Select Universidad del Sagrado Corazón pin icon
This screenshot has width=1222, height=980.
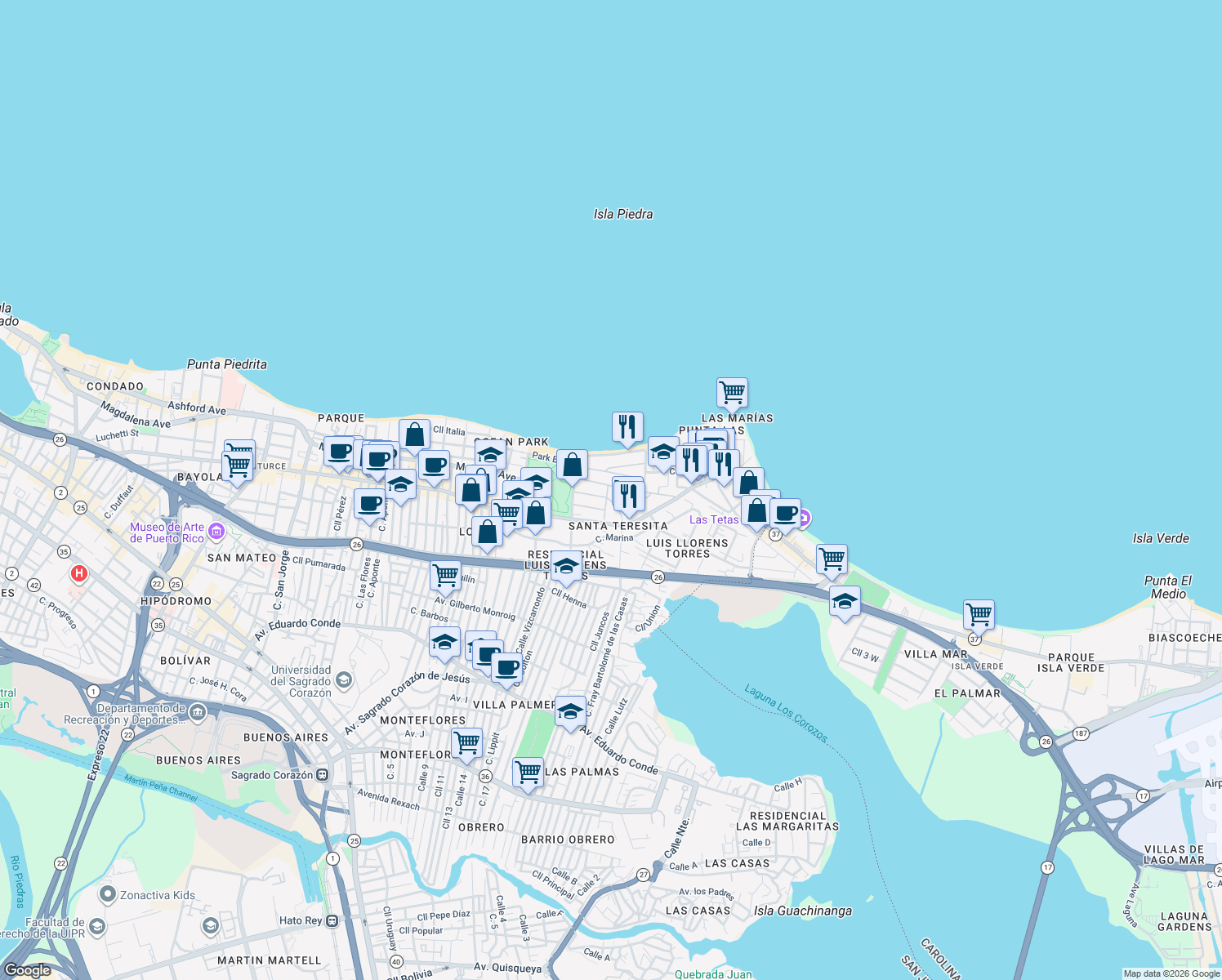point(344,679)
